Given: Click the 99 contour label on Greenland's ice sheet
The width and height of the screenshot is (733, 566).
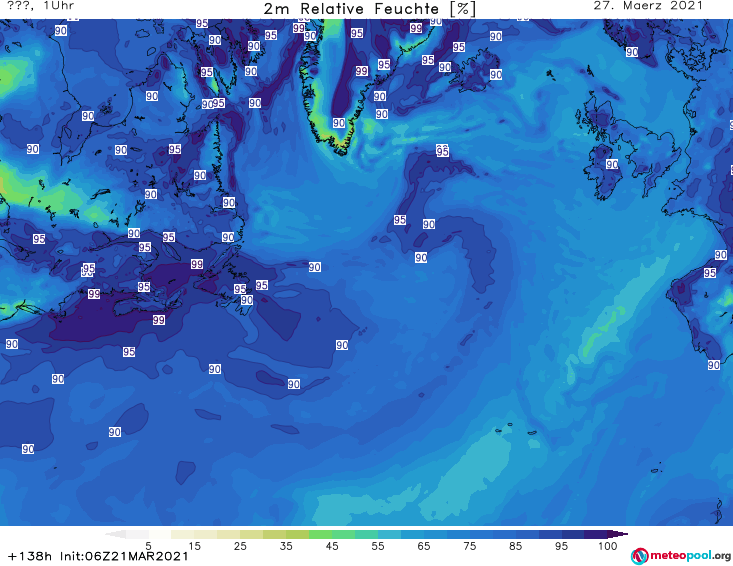Looking at the screenshot, I should (361, 71).
